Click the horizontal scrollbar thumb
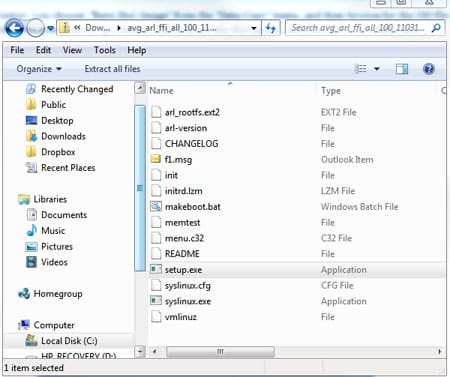The height and width of the screenshot is (377, 450). tap(220, 352)
